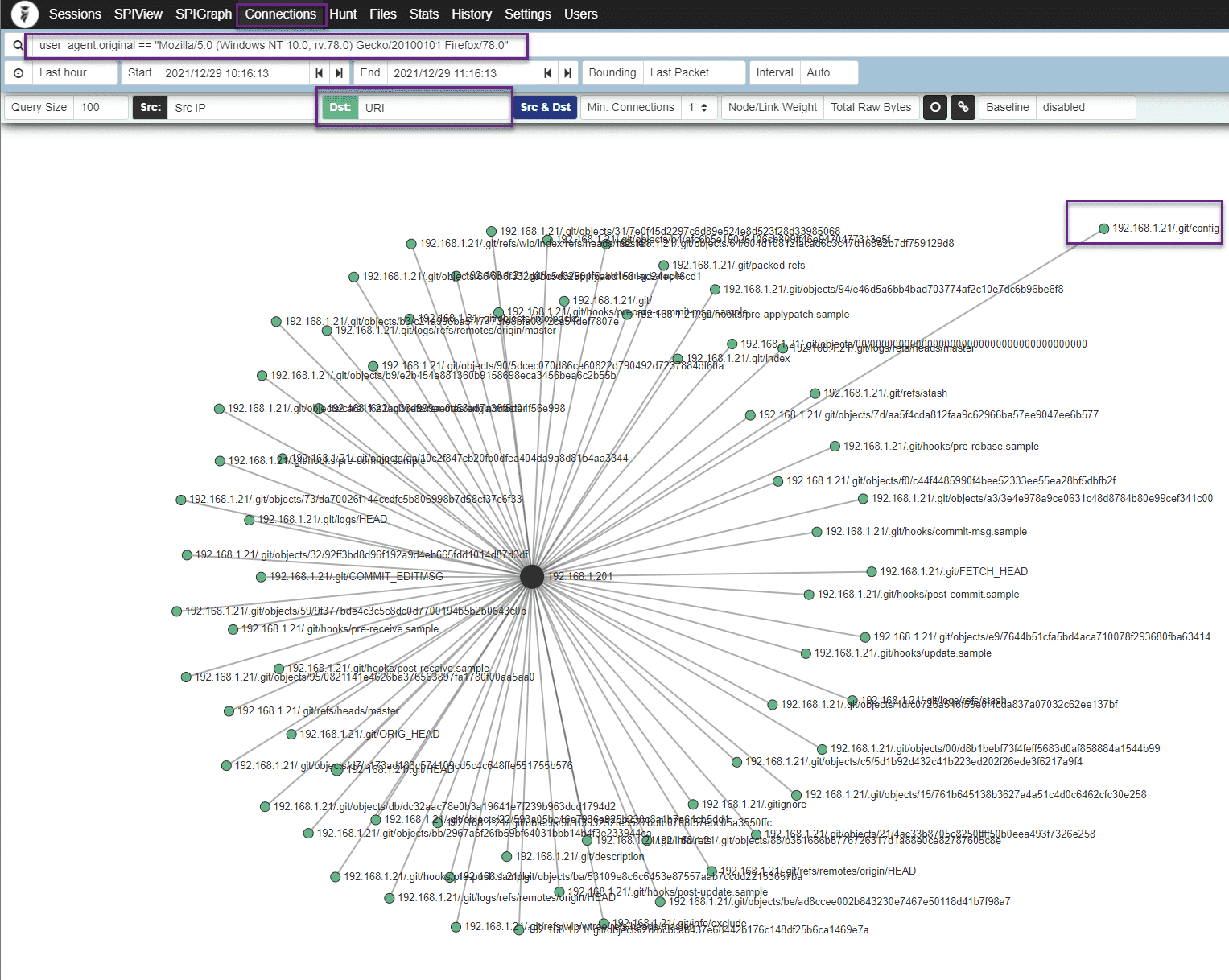
Task: Edit the user_agent.original search query
Action: pyautogui.click(x=274, y=45)
